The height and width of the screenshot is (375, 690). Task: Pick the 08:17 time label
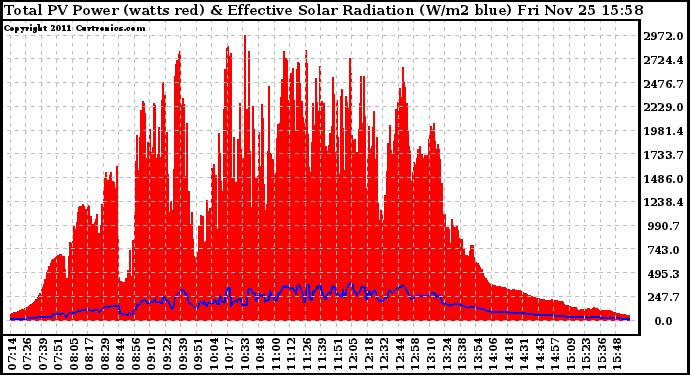pyautogui.click(x=90, y=353)
